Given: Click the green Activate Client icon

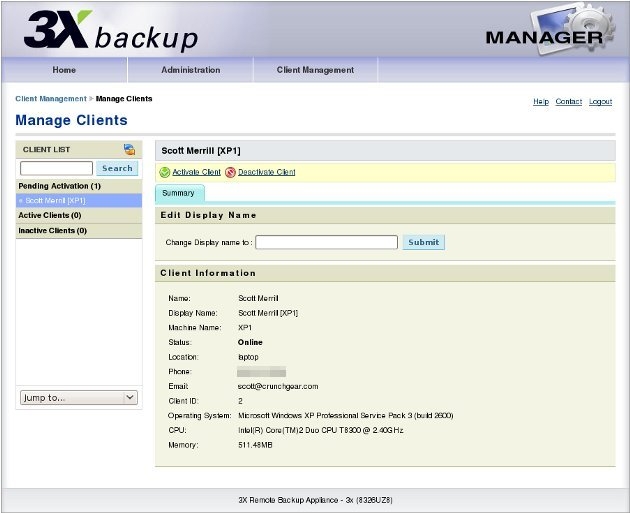Looking at the screenshot, I should [165, 172].
